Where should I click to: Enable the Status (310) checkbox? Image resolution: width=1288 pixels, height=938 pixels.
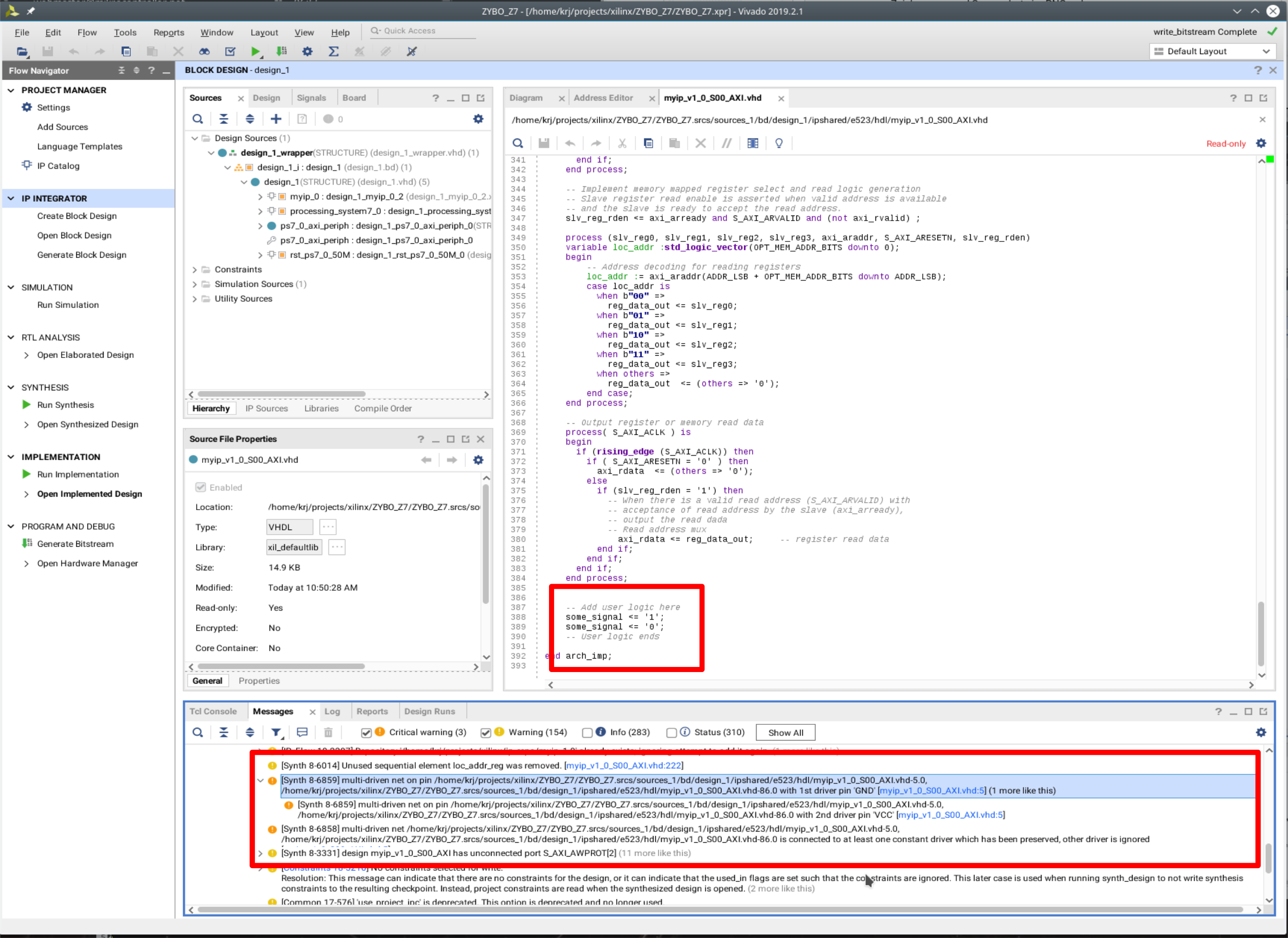pyautogui.click(x=671, y=733)
